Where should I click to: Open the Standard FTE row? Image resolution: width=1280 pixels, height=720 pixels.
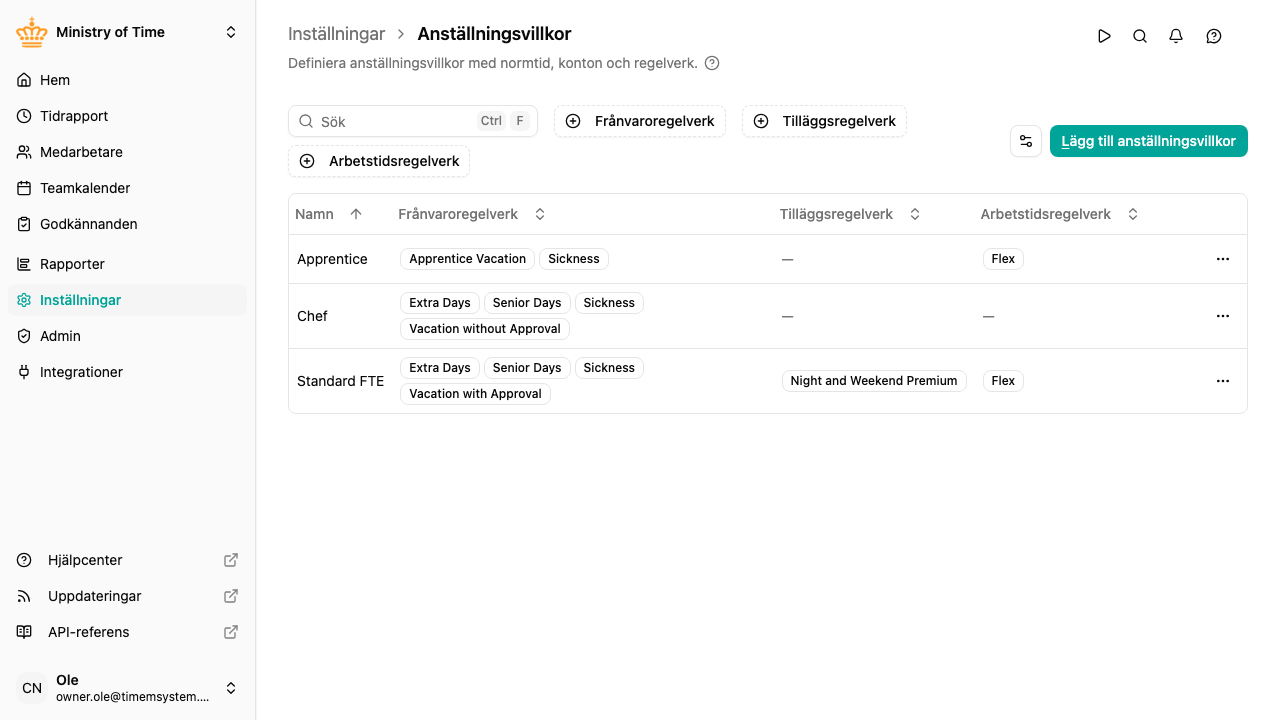[x=768, y=381]
